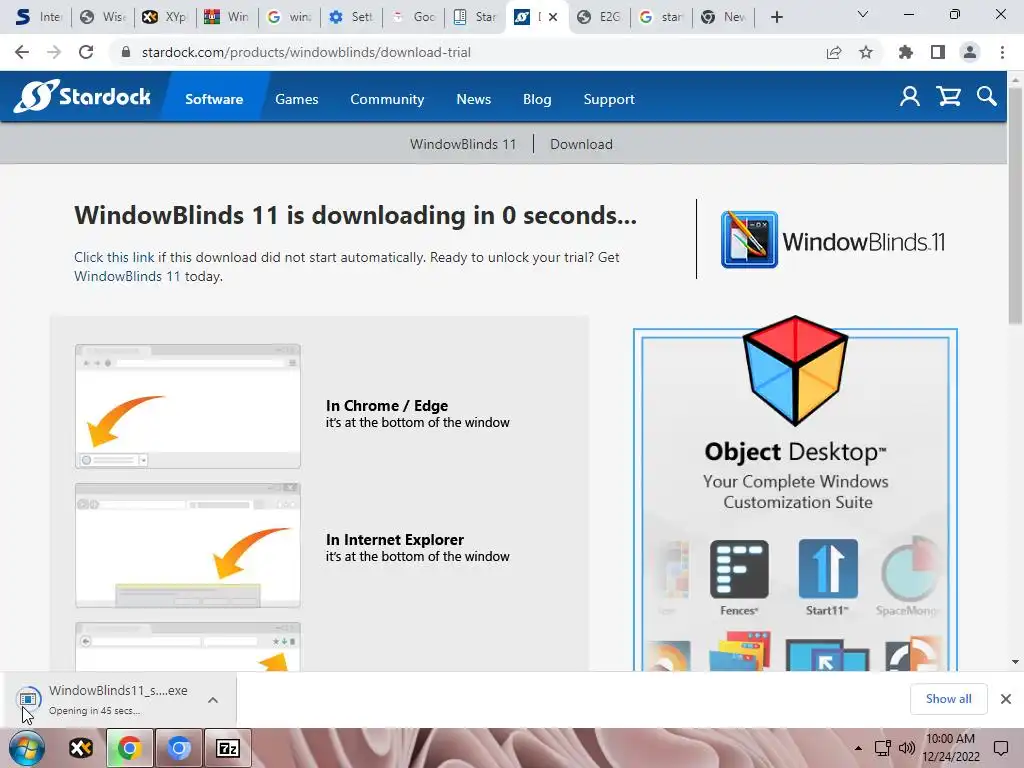Click the volume icon in system tray
This screenshot has height=768, width=1024.
[x=906, y=748]
